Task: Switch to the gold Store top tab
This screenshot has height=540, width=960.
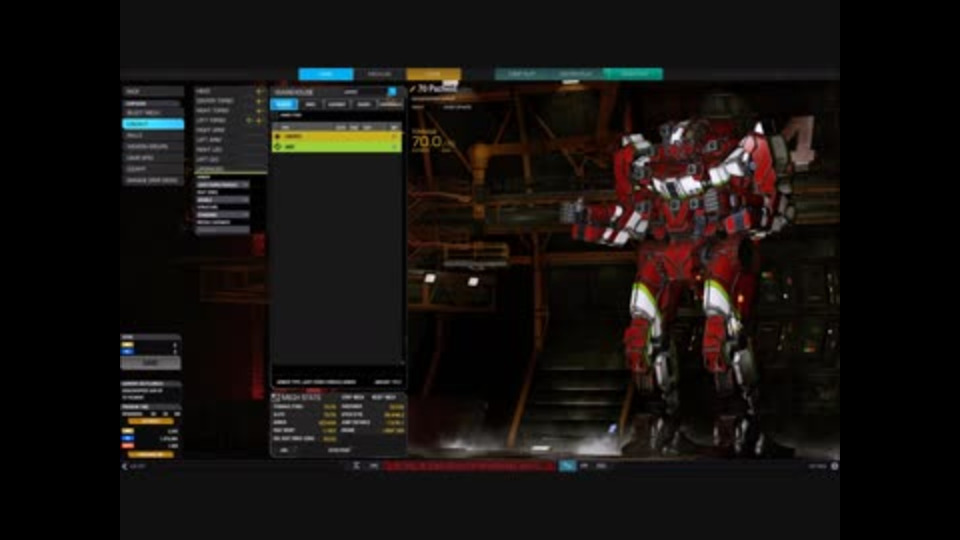Action: click(433, 74)
